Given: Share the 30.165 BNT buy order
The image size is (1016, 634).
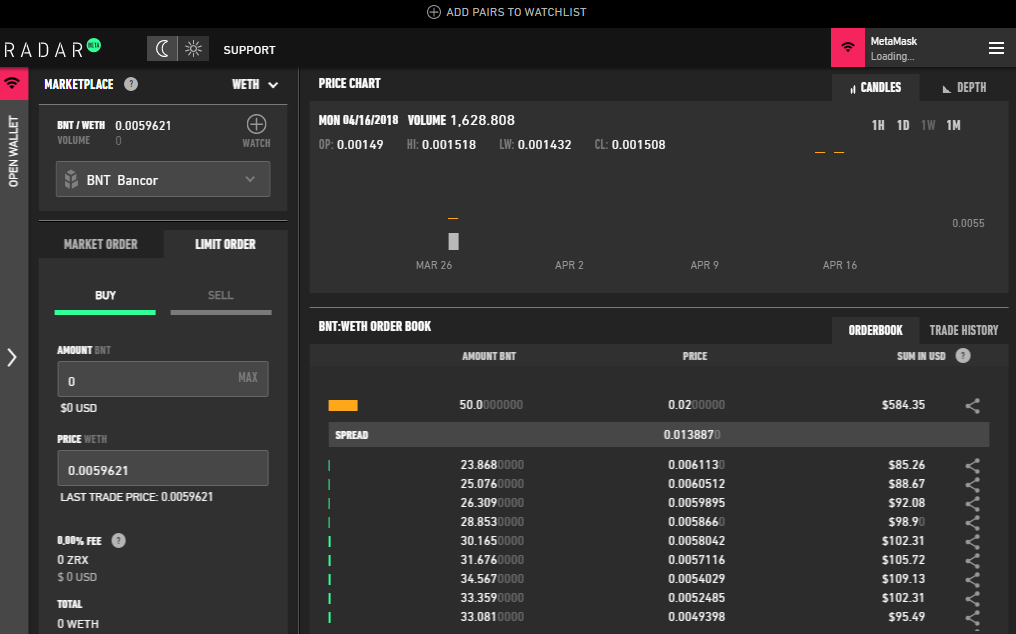Looking at the screenshot, I should point(973,541).
